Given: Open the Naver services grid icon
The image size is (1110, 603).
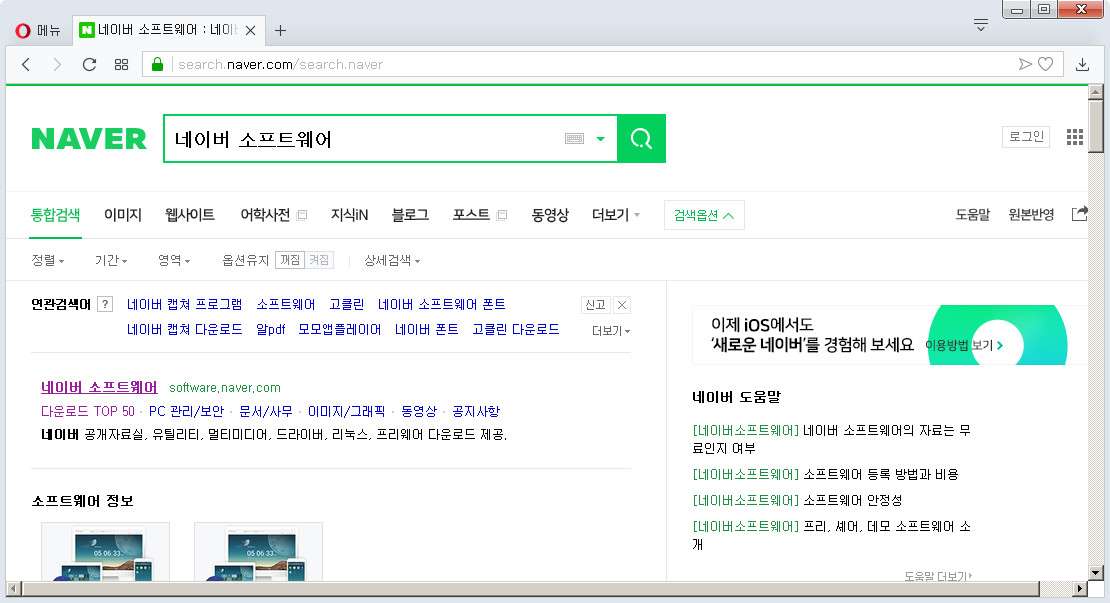Looking at the screenshot, I should pos(1075,137).
